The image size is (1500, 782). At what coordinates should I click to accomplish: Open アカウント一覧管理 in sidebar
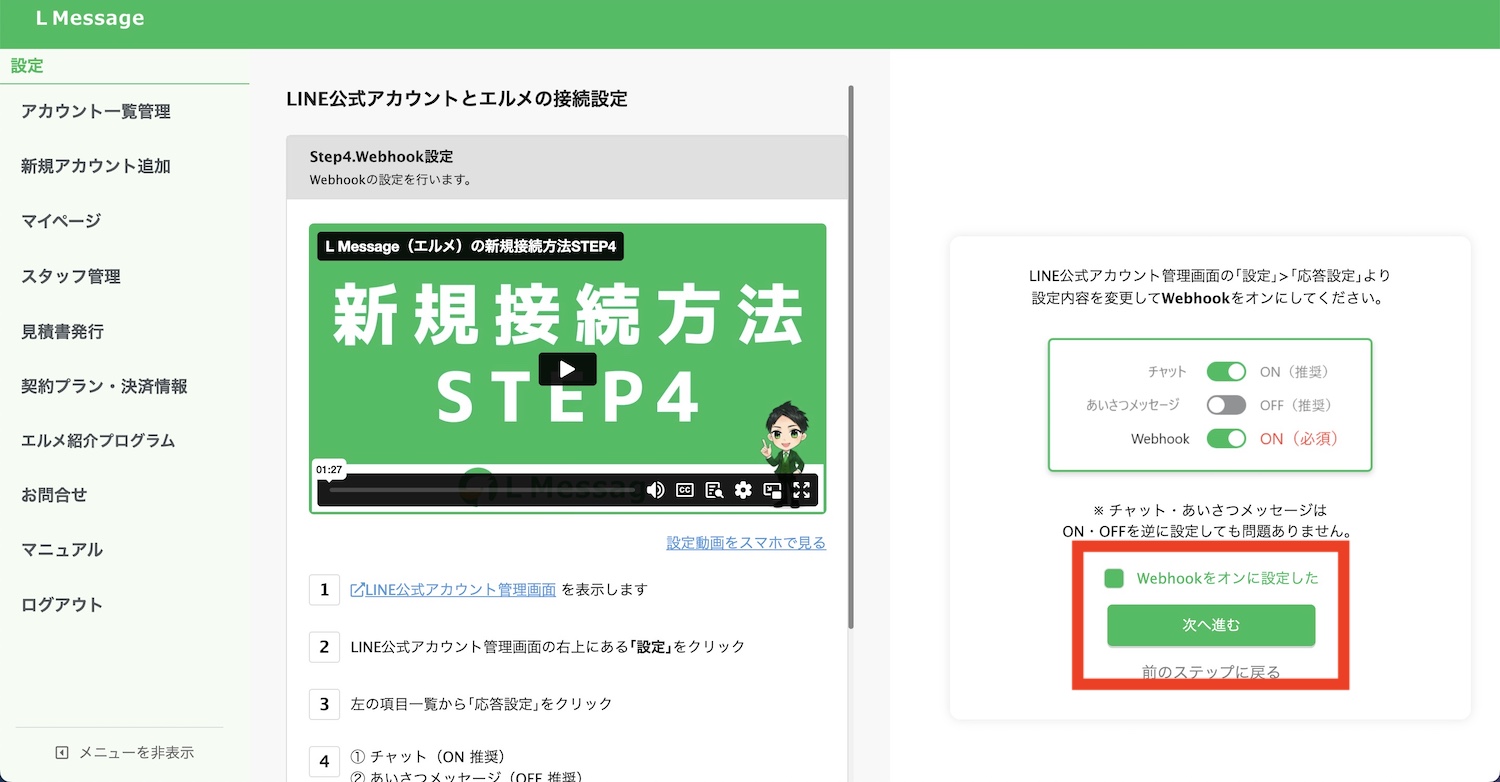pos(96,112)
